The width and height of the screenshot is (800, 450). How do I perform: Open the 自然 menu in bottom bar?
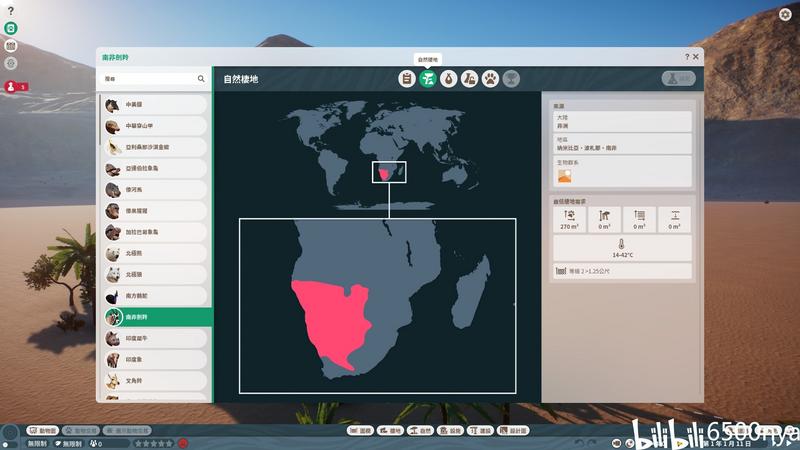[420, 431]
